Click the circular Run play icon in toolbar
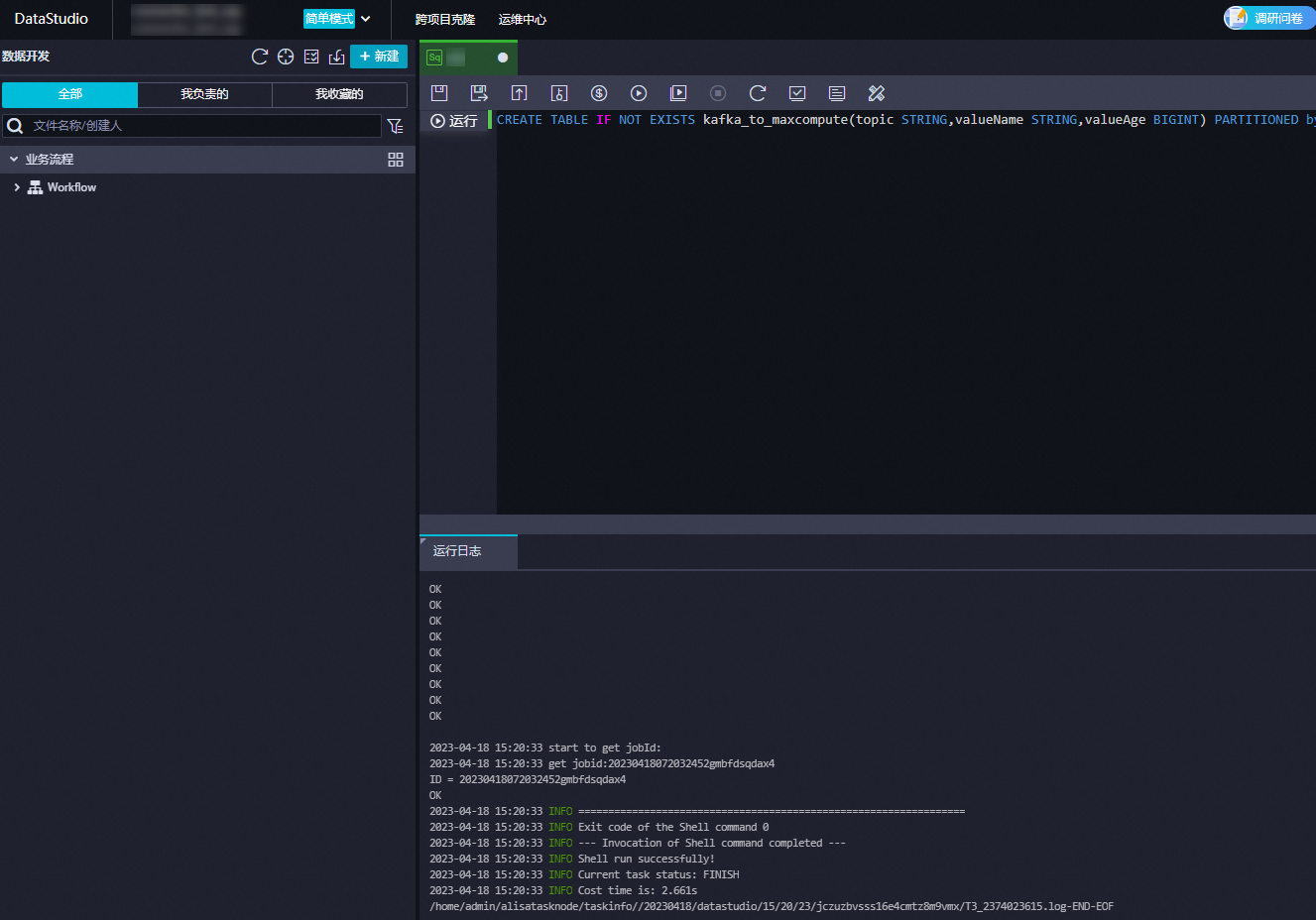Image resolution: width=1316 pixels, height=920 pixels. (x=639, y=93)
